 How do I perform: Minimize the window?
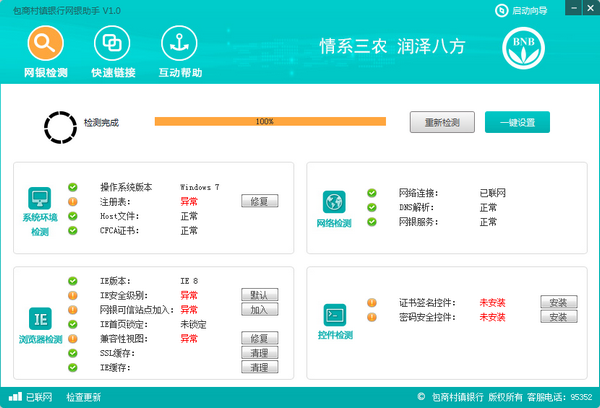pos(574,8)
